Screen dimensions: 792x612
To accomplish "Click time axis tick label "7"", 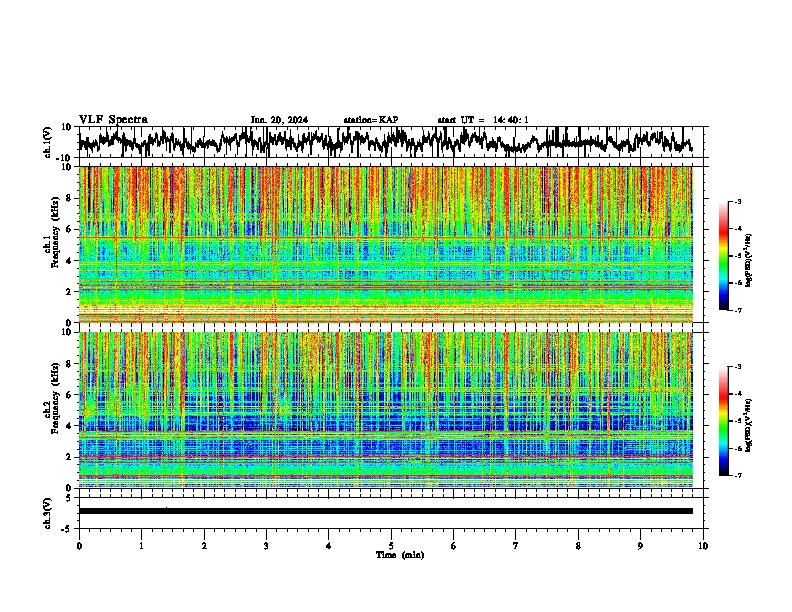I will [x=516, y=546].
